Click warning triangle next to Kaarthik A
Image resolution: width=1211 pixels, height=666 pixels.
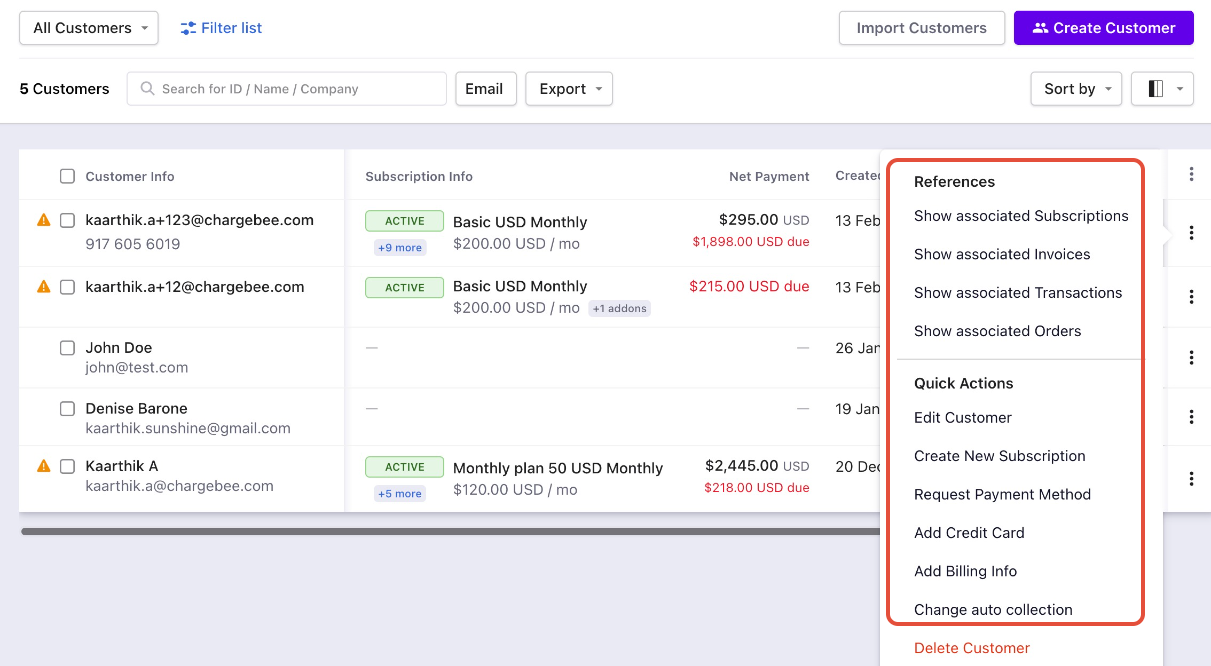[43, 466]
